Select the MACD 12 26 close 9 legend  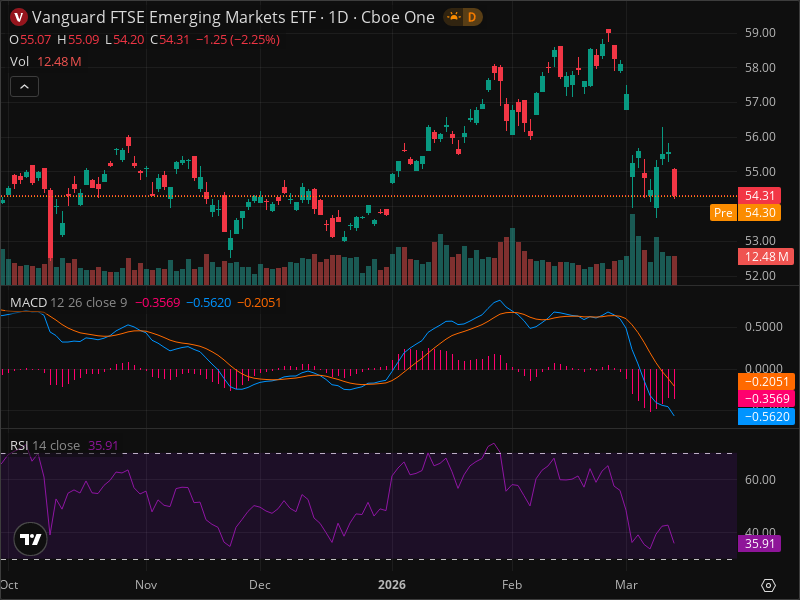pos(68,303)
